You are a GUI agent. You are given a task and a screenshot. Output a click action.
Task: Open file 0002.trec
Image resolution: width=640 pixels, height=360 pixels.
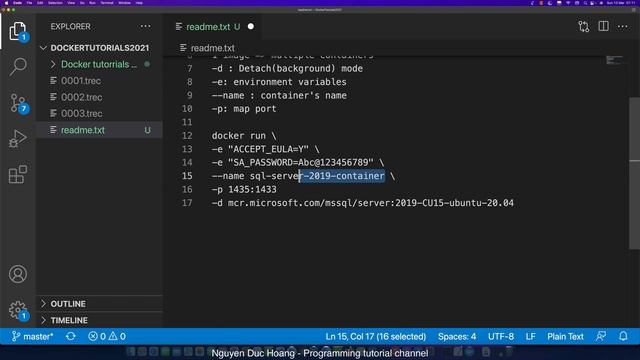(81, 97)
